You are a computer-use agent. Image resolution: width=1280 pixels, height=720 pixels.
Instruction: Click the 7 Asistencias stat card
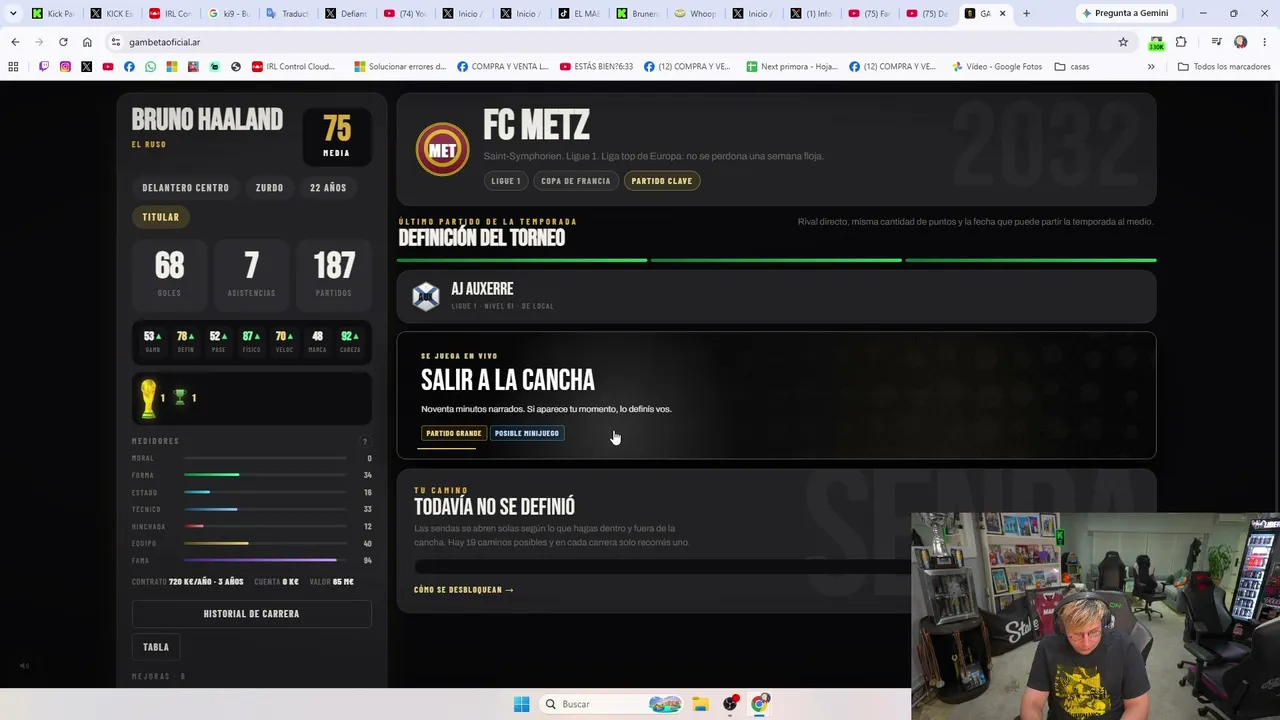point(251,273)
